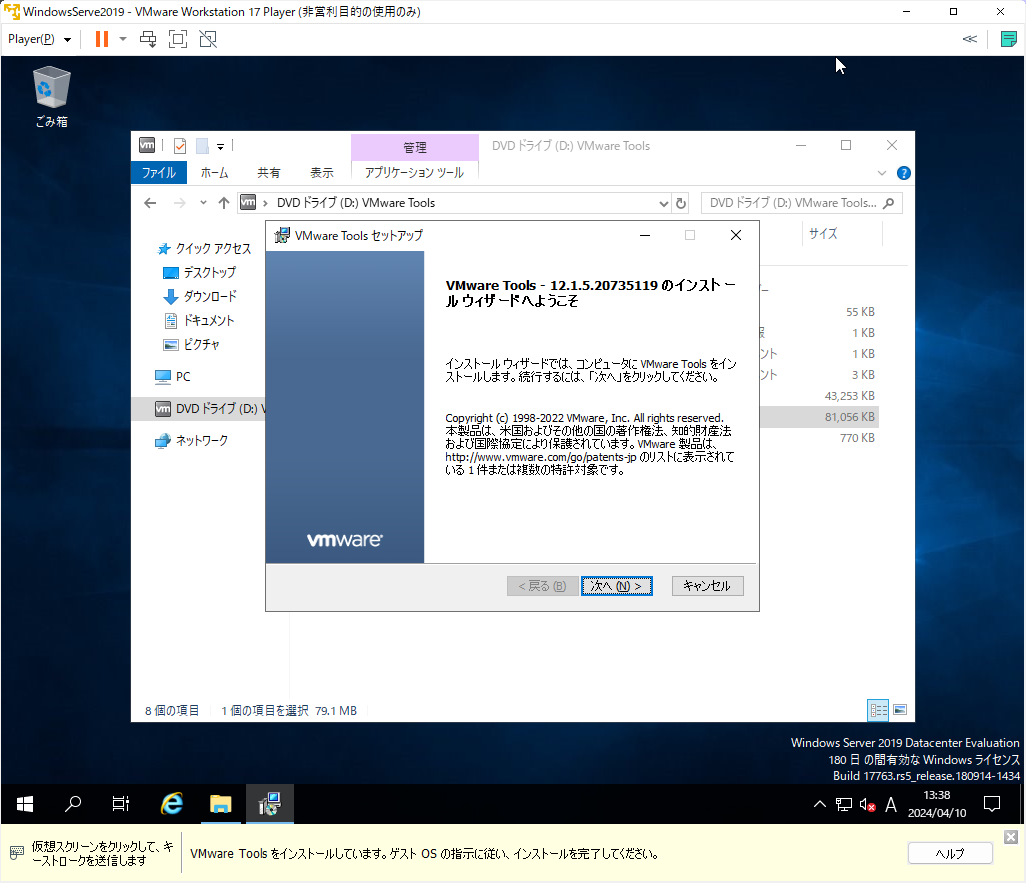The image size is (1026, 883).
Task: Open clock showing 13:38 2024/04/10
Action: click(936, 804)
